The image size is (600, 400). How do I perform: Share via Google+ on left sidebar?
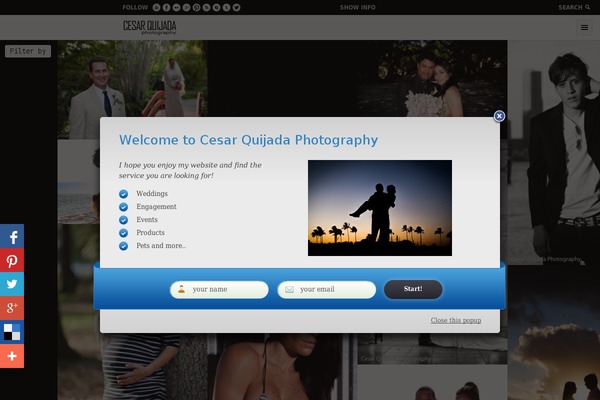pyautogui.click(x=12, y=308)
